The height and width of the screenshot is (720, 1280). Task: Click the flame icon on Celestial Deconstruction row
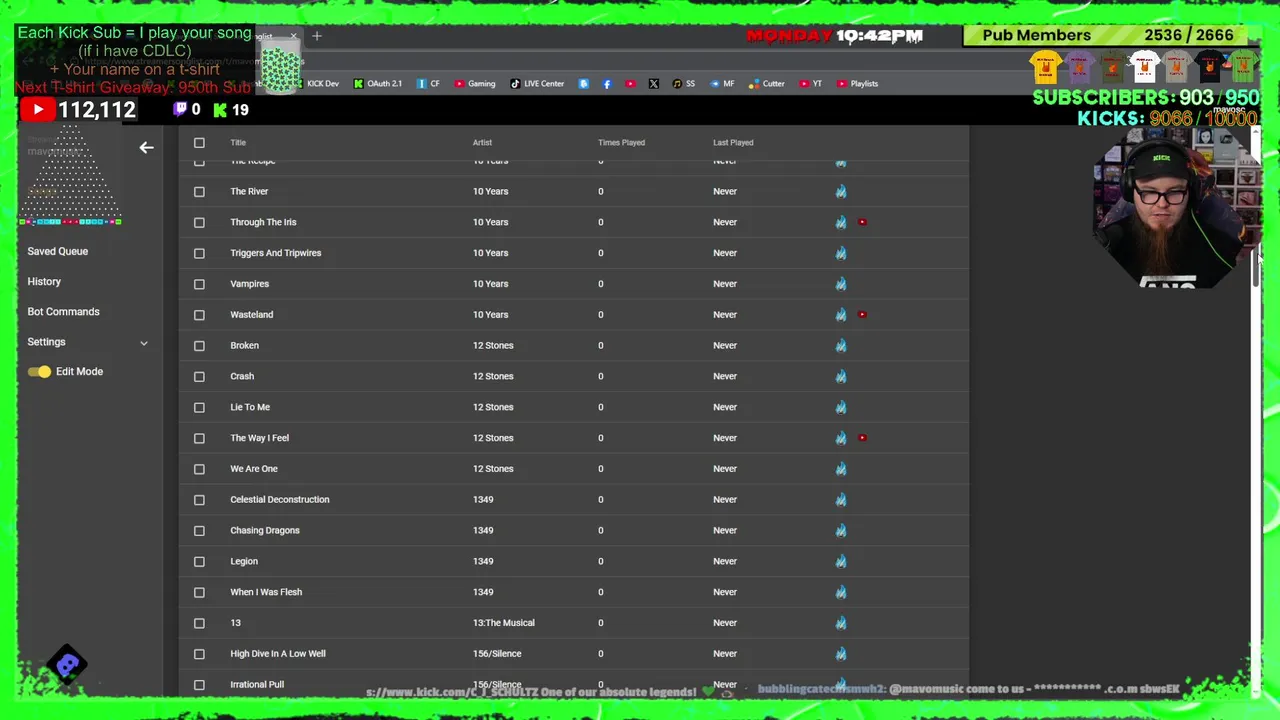click(841, 499)
